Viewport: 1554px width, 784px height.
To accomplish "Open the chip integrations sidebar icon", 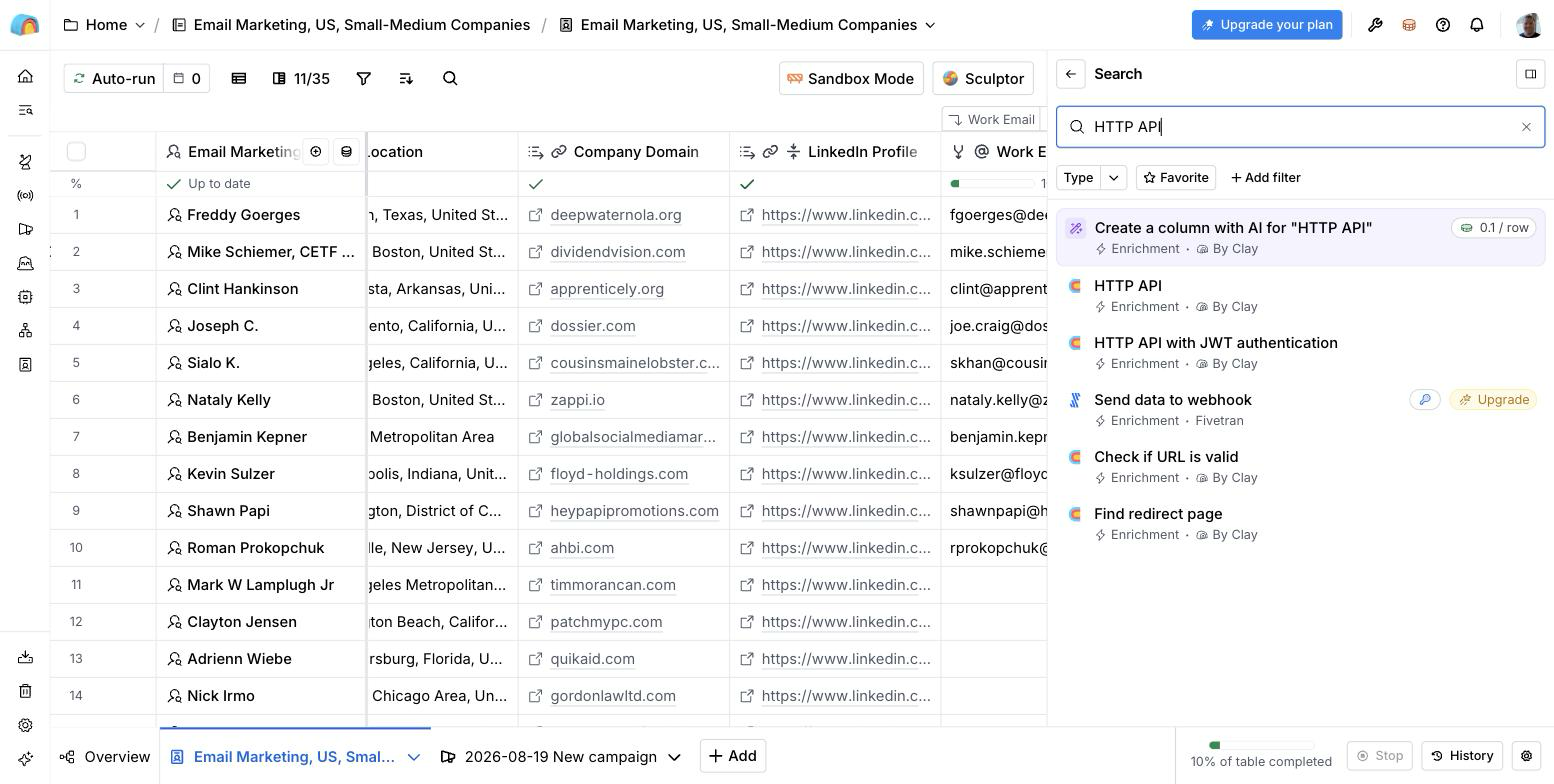I will pos(26,297).
